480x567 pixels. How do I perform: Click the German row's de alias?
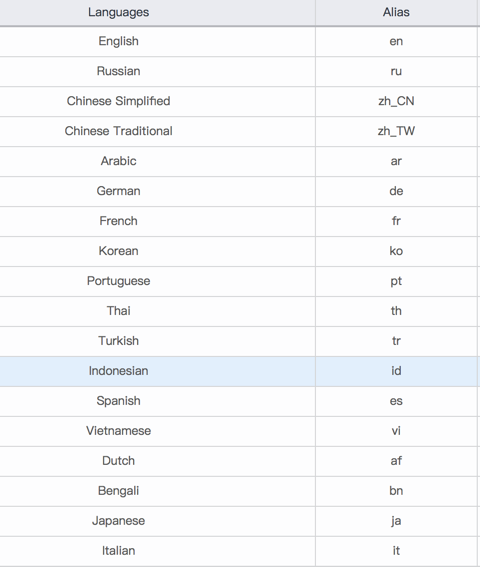[x=396, y=191]
